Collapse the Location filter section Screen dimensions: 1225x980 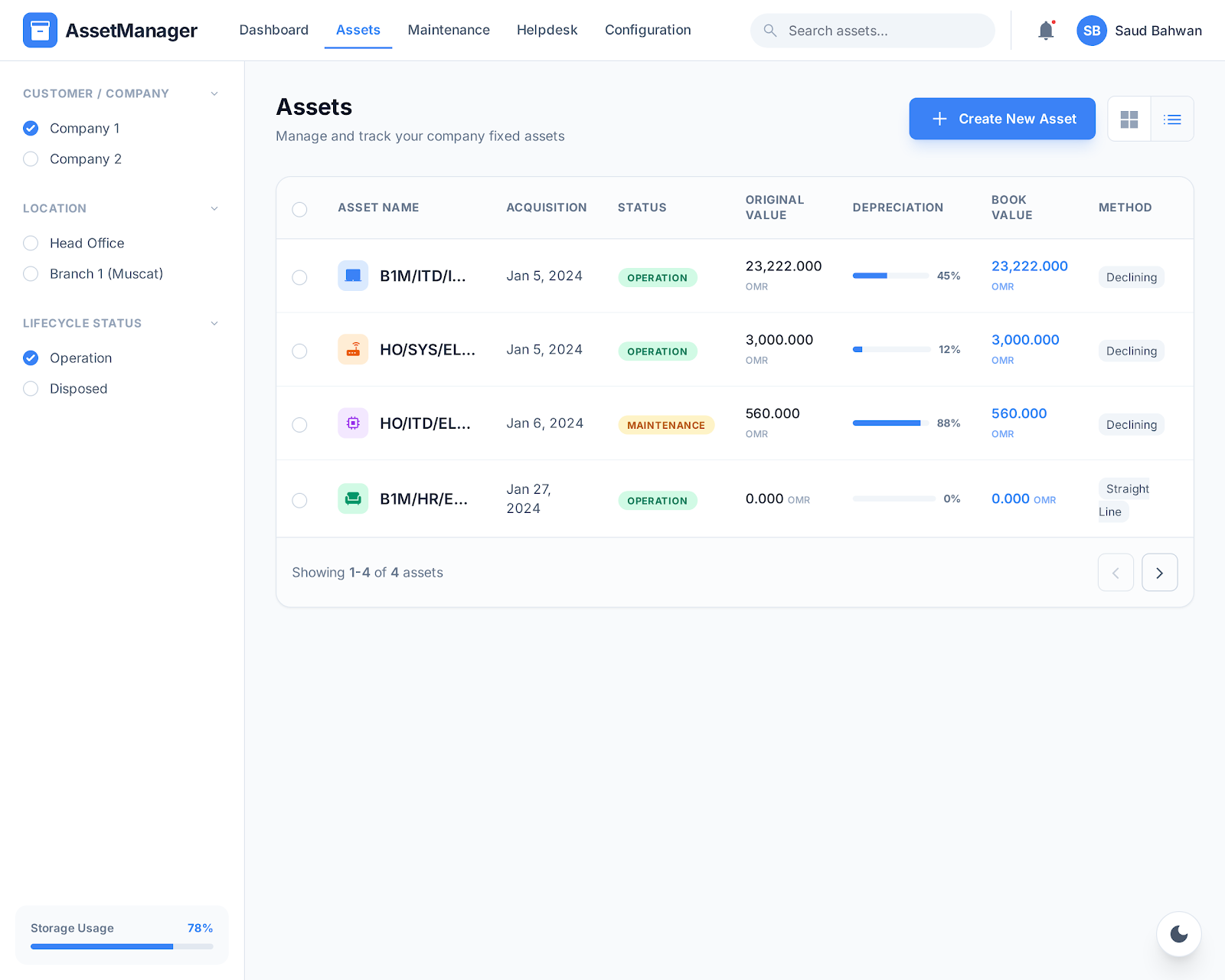[x=214, y=208]
